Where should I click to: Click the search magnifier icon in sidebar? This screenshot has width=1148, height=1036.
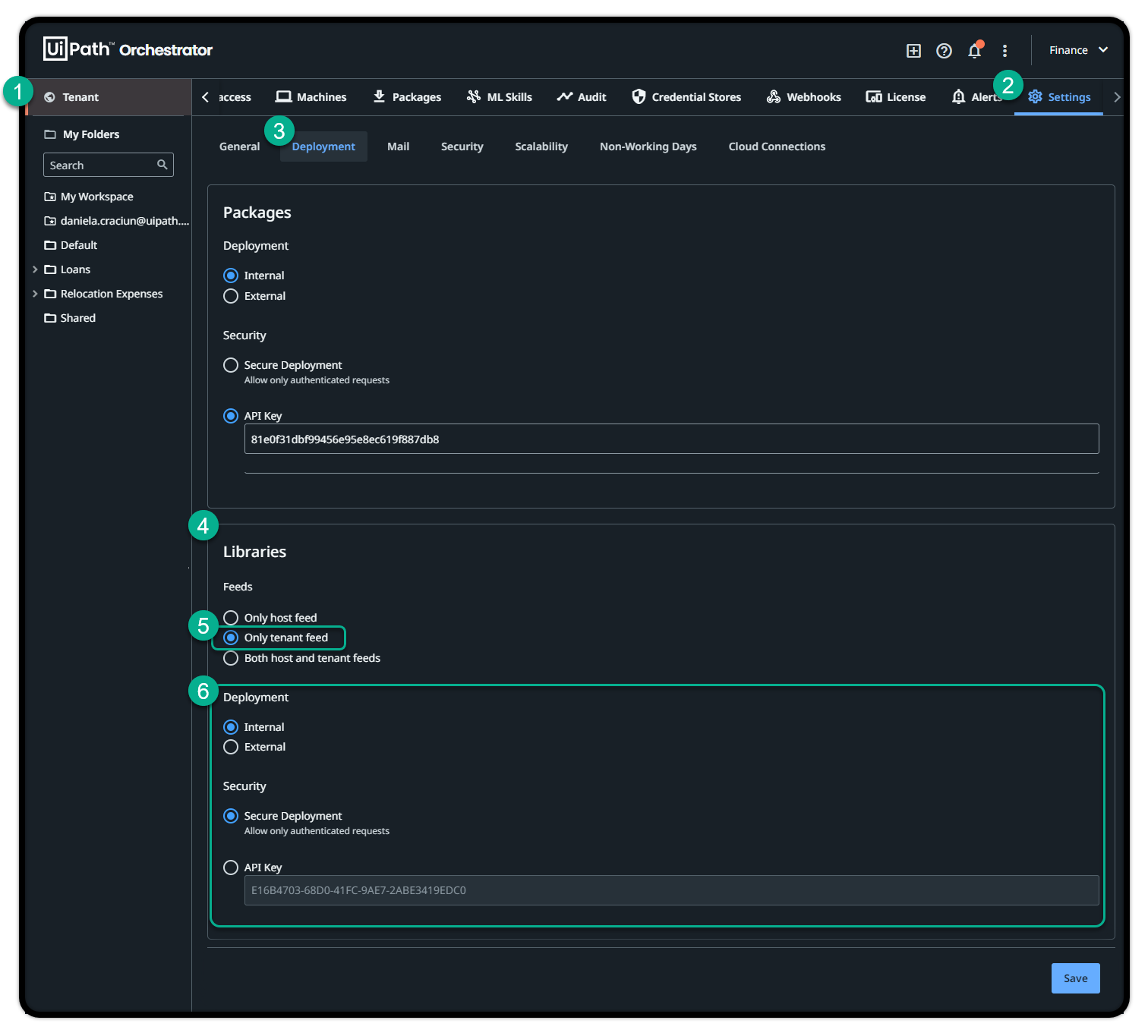coord(162,165)
